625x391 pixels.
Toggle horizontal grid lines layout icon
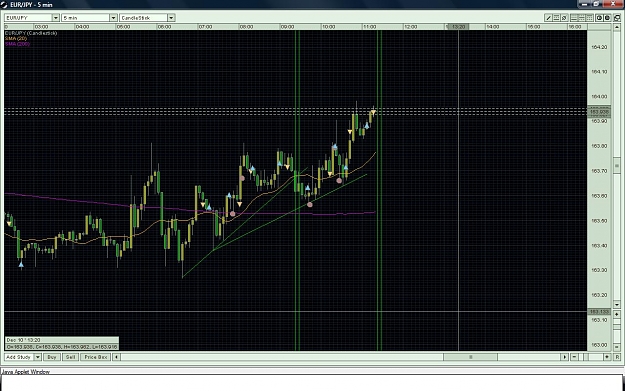coord(574,18)
